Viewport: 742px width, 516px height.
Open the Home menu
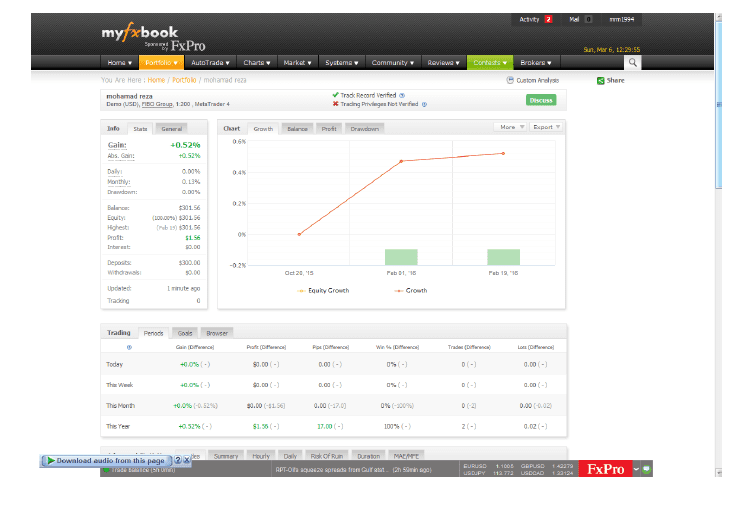click(x=119, y=62)
